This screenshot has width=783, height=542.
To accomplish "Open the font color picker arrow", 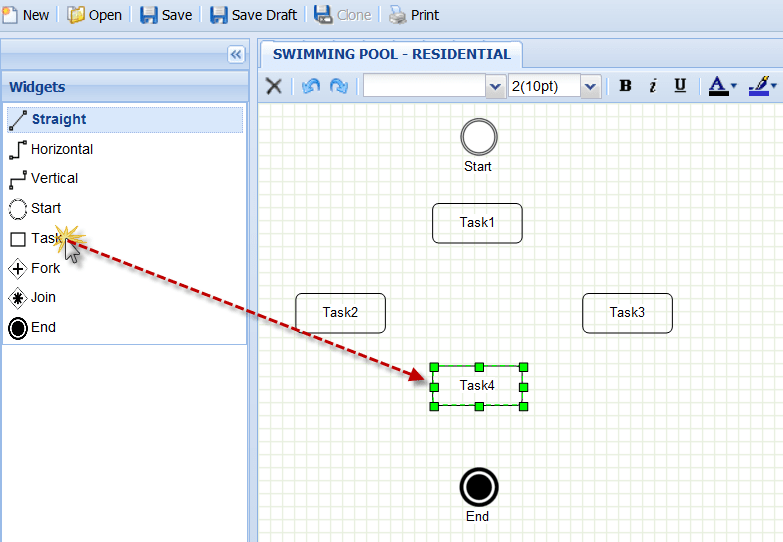I will point(734,87).
